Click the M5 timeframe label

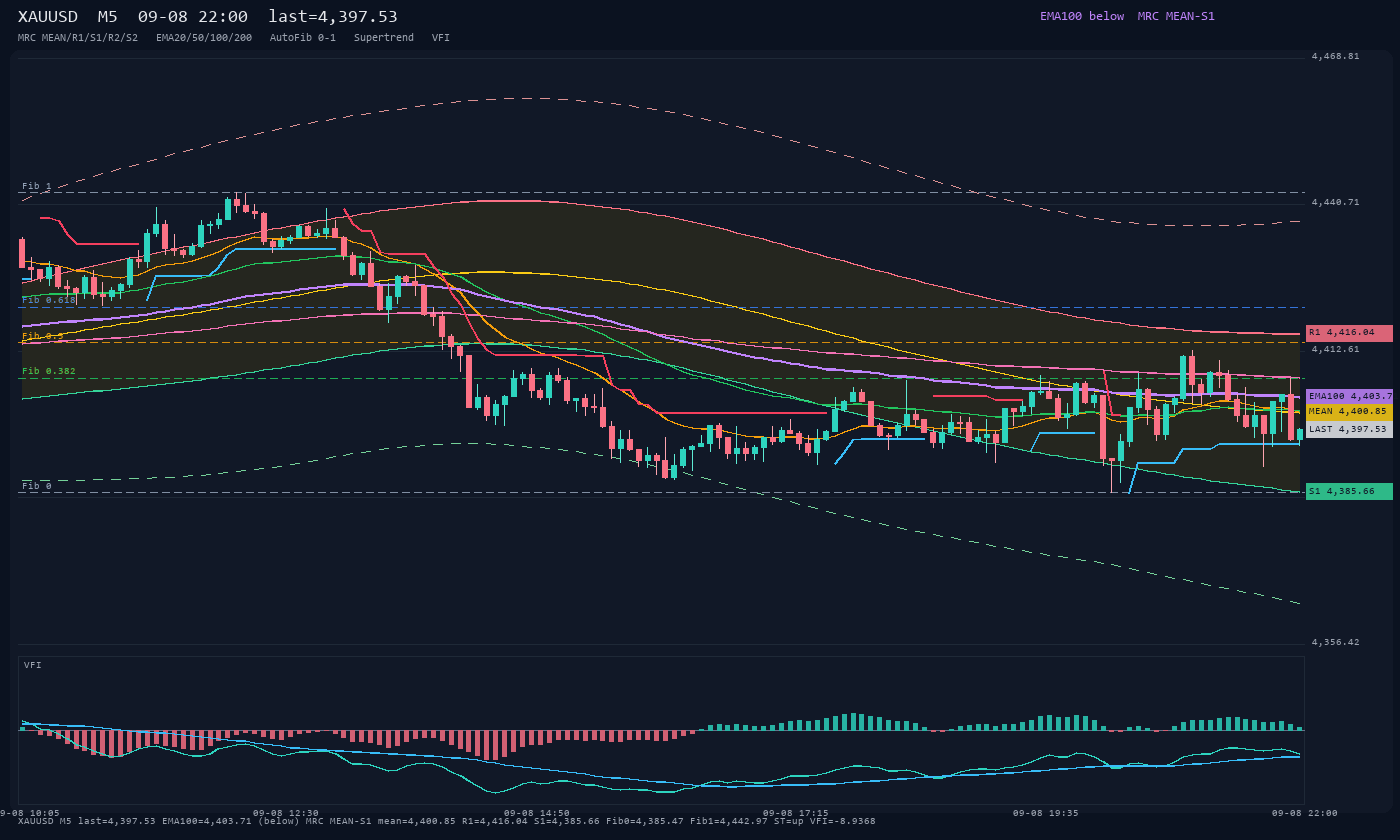coord(107,17)
